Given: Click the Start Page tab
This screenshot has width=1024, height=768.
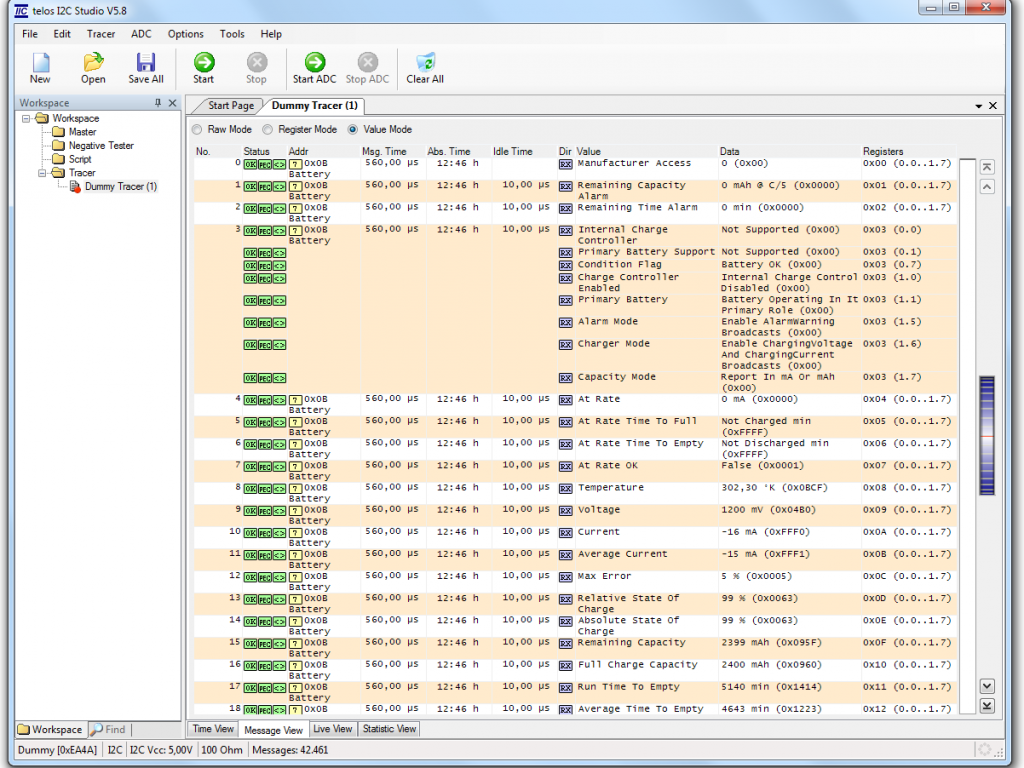Looking at the screenshot, I should [x=231, y=106].
